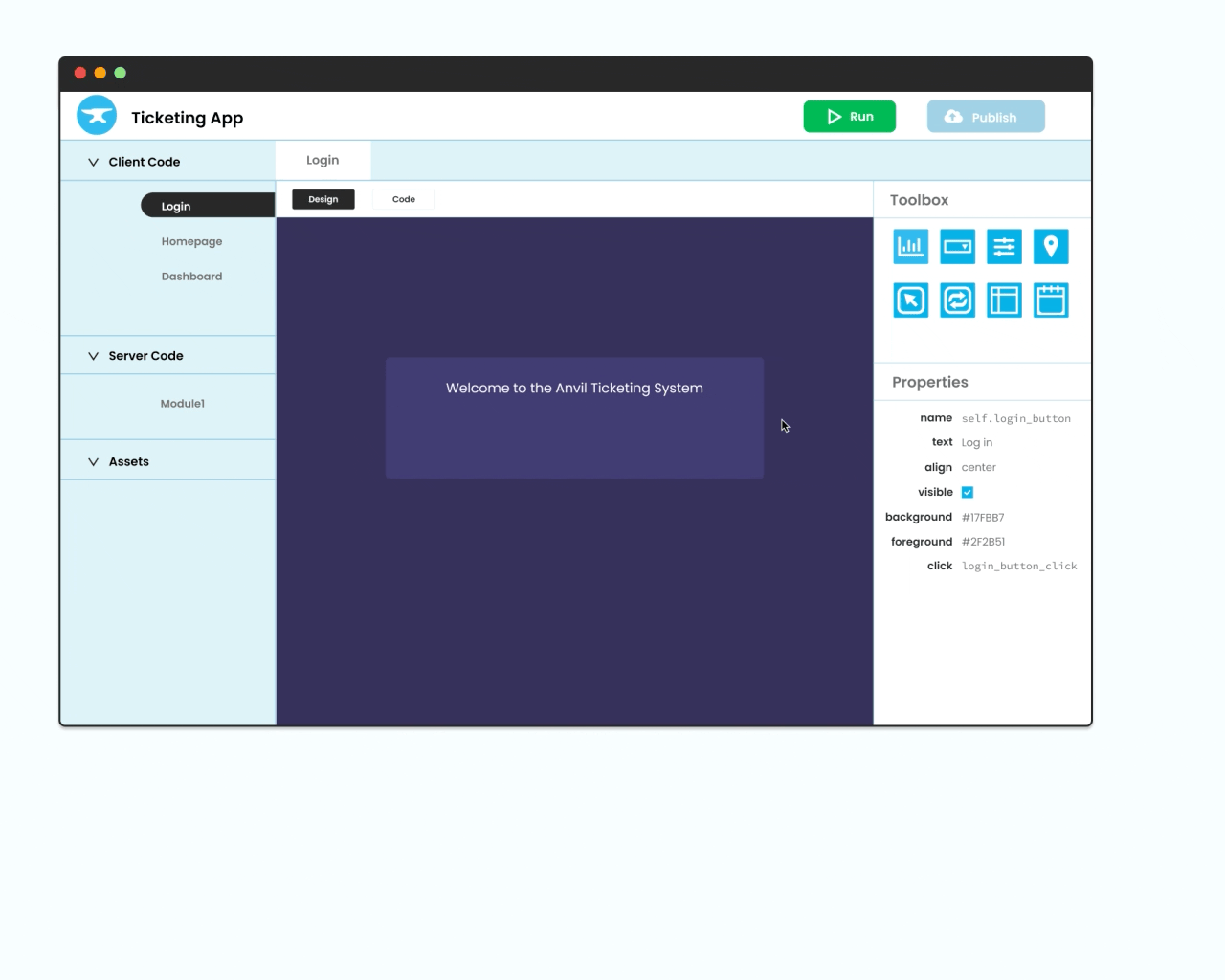The image size is (1225, 980).
Task: Pick the dropdown menu component in Toolbox
Action: pos(957,247)
